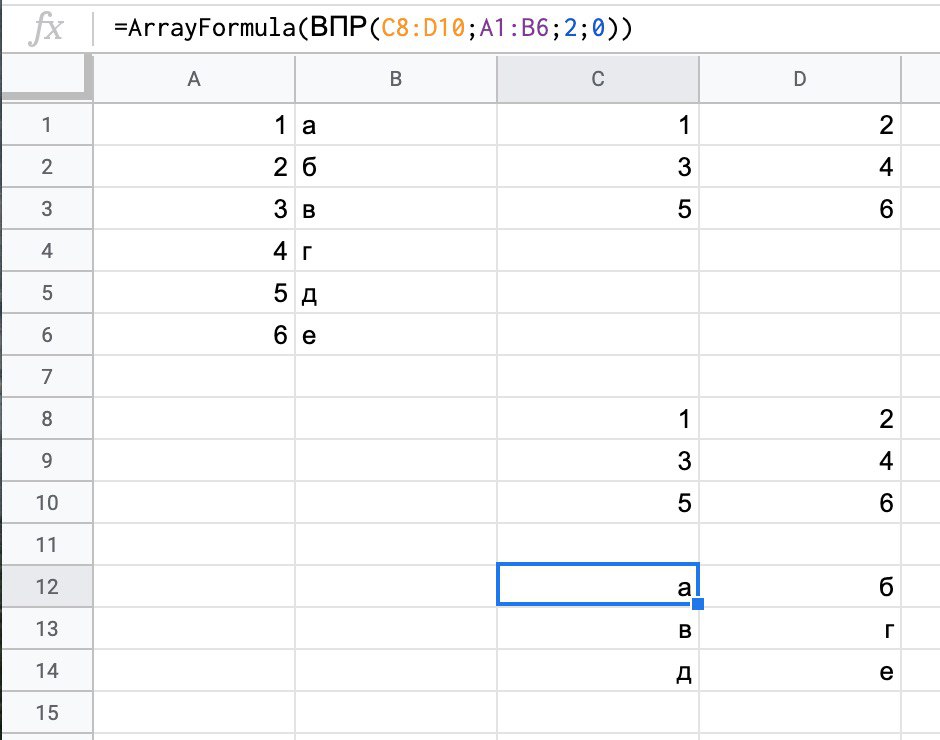This screenshot has height=740, width=940.
Task: Select row 4 header
Action: tap(47, 250)
